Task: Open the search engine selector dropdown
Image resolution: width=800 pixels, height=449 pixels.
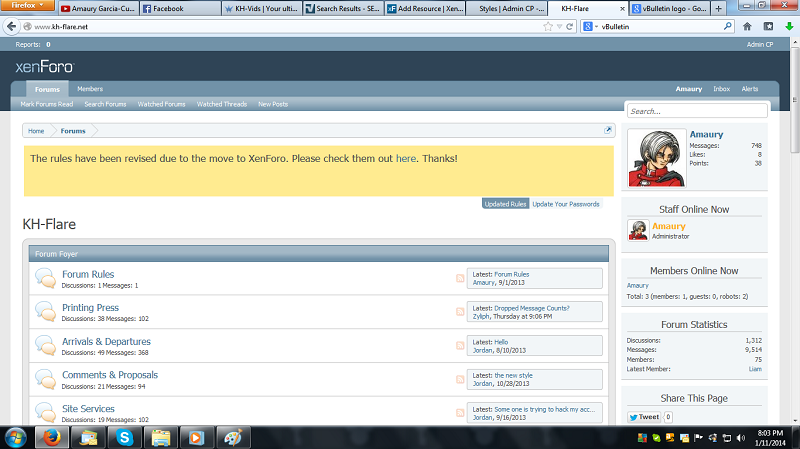Action: point(590,26)
